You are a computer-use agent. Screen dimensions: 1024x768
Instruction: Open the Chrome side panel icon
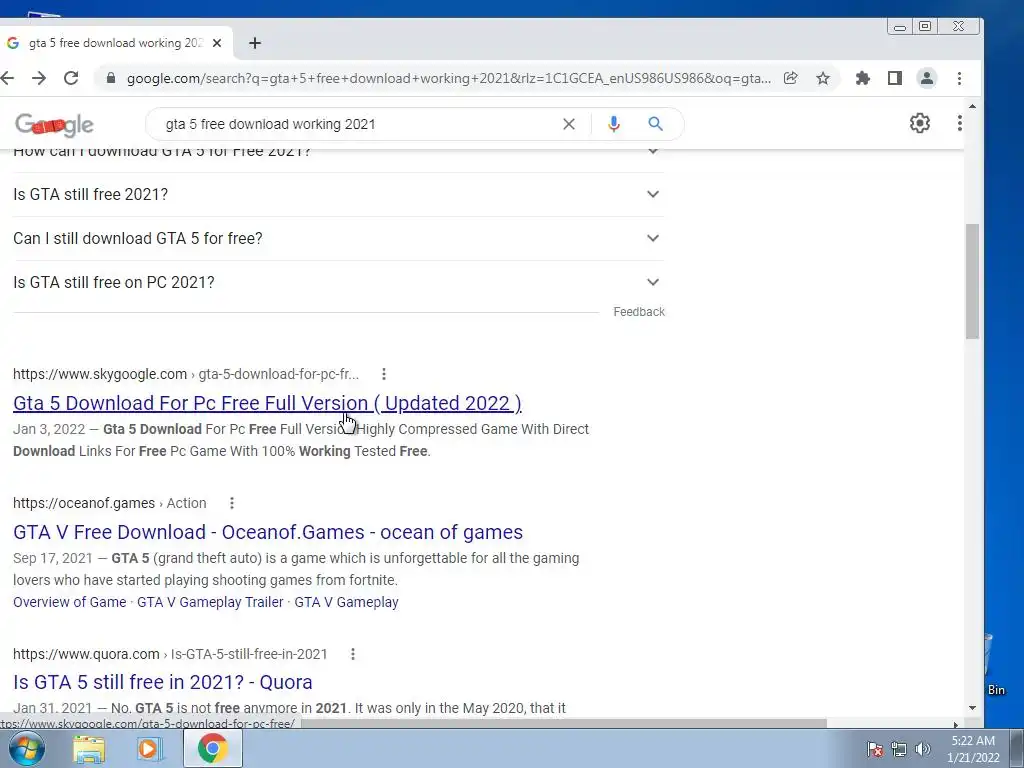(x=895, y=78)
